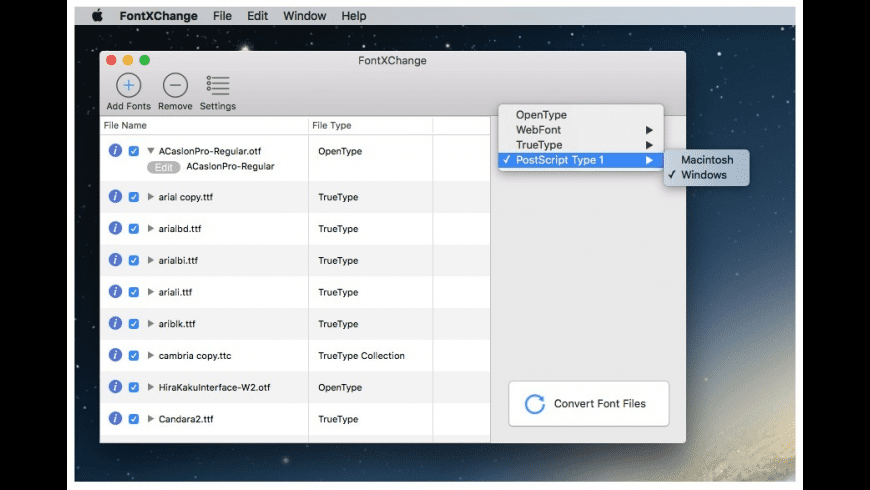Open the FontXChange application menu

pyautogui.click(x=158, y=16)
